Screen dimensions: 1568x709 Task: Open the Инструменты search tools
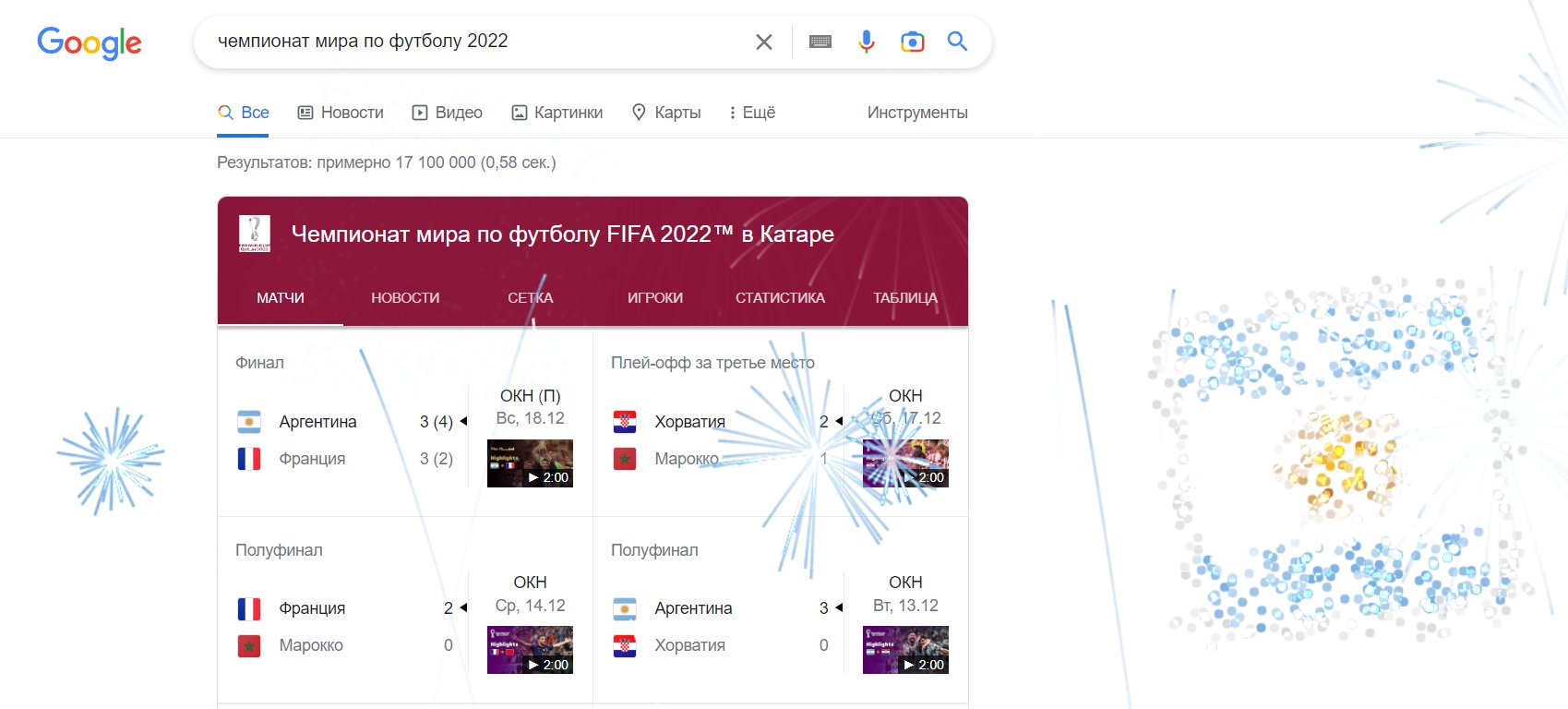point(916,113)
